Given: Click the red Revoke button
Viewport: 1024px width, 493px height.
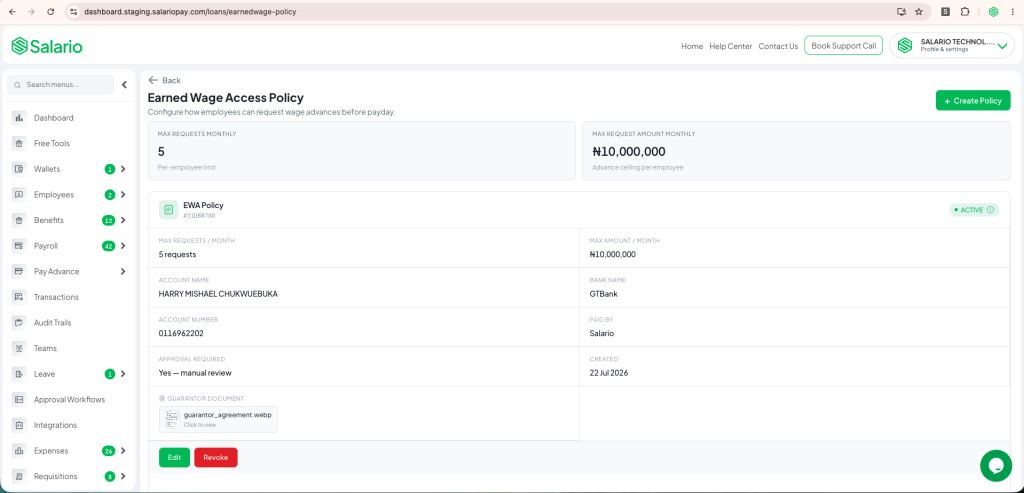Looking at the screenshot, I should 216,457.
